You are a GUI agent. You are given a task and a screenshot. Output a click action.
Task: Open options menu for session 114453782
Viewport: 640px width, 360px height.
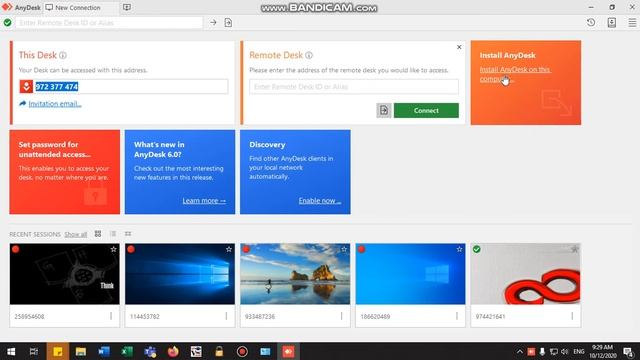coord(226,316)
